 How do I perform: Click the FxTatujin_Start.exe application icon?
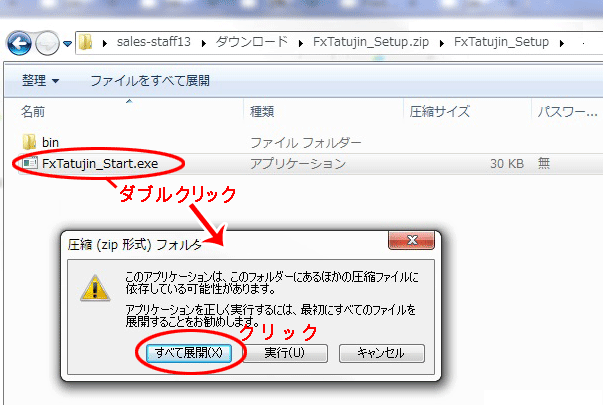point(30,163)
